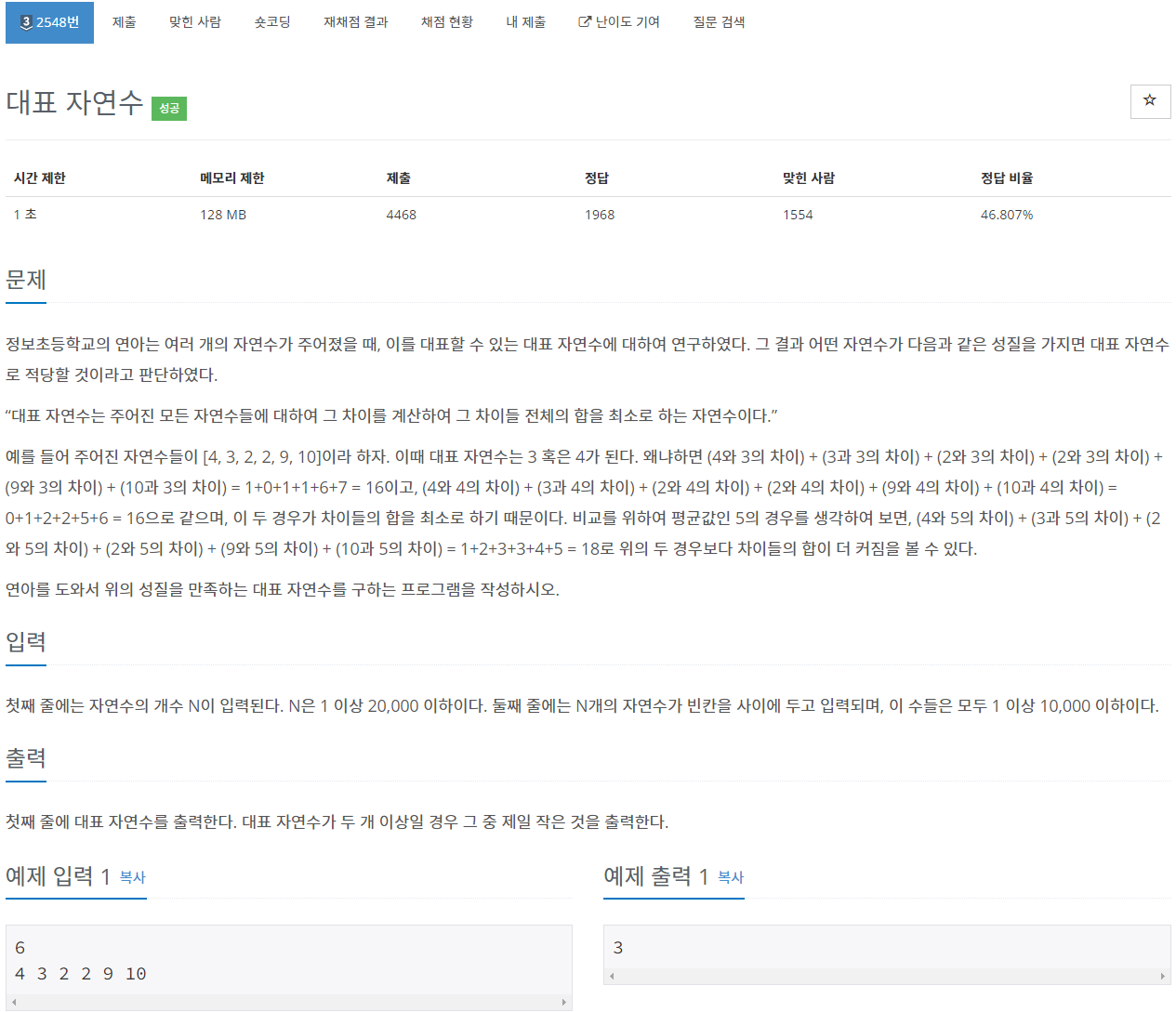Open the 재채점 결과 tab

(356, 21)
